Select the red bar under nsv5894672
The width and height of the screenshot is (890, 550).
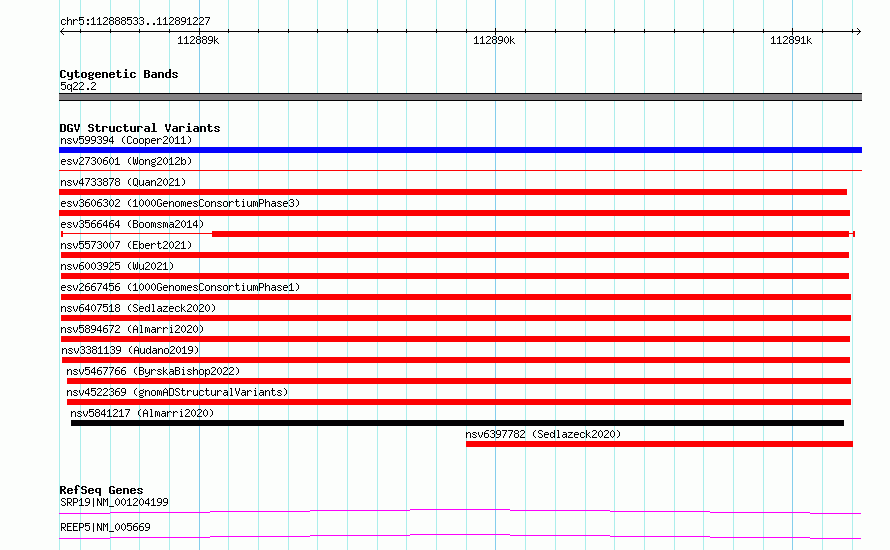(x=455, y=339)
